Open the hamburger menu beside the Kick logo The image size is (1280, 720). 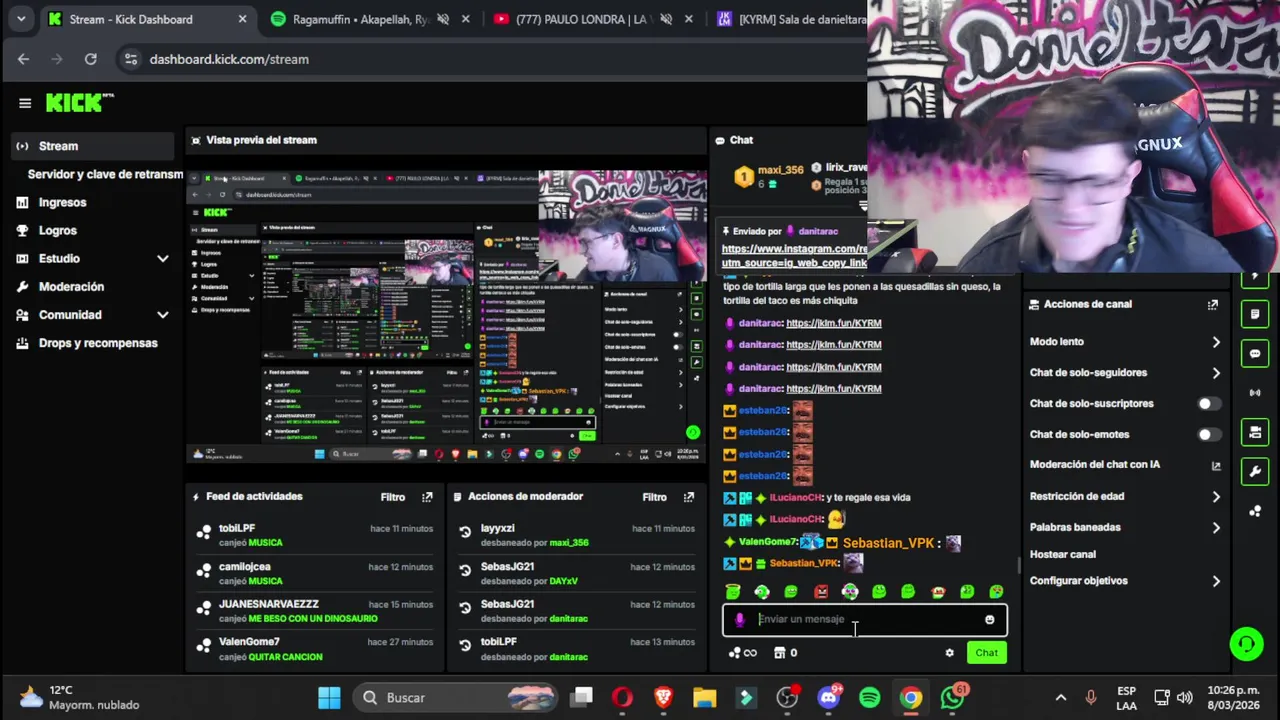tap(25, 103)
